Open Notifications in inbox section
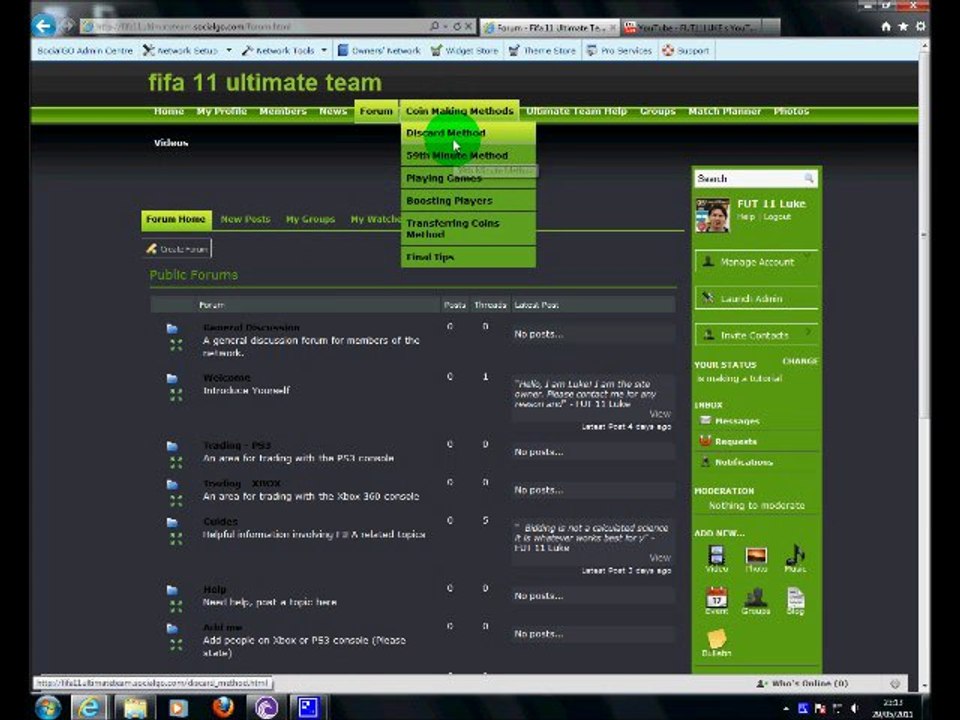 coord(743,462)
